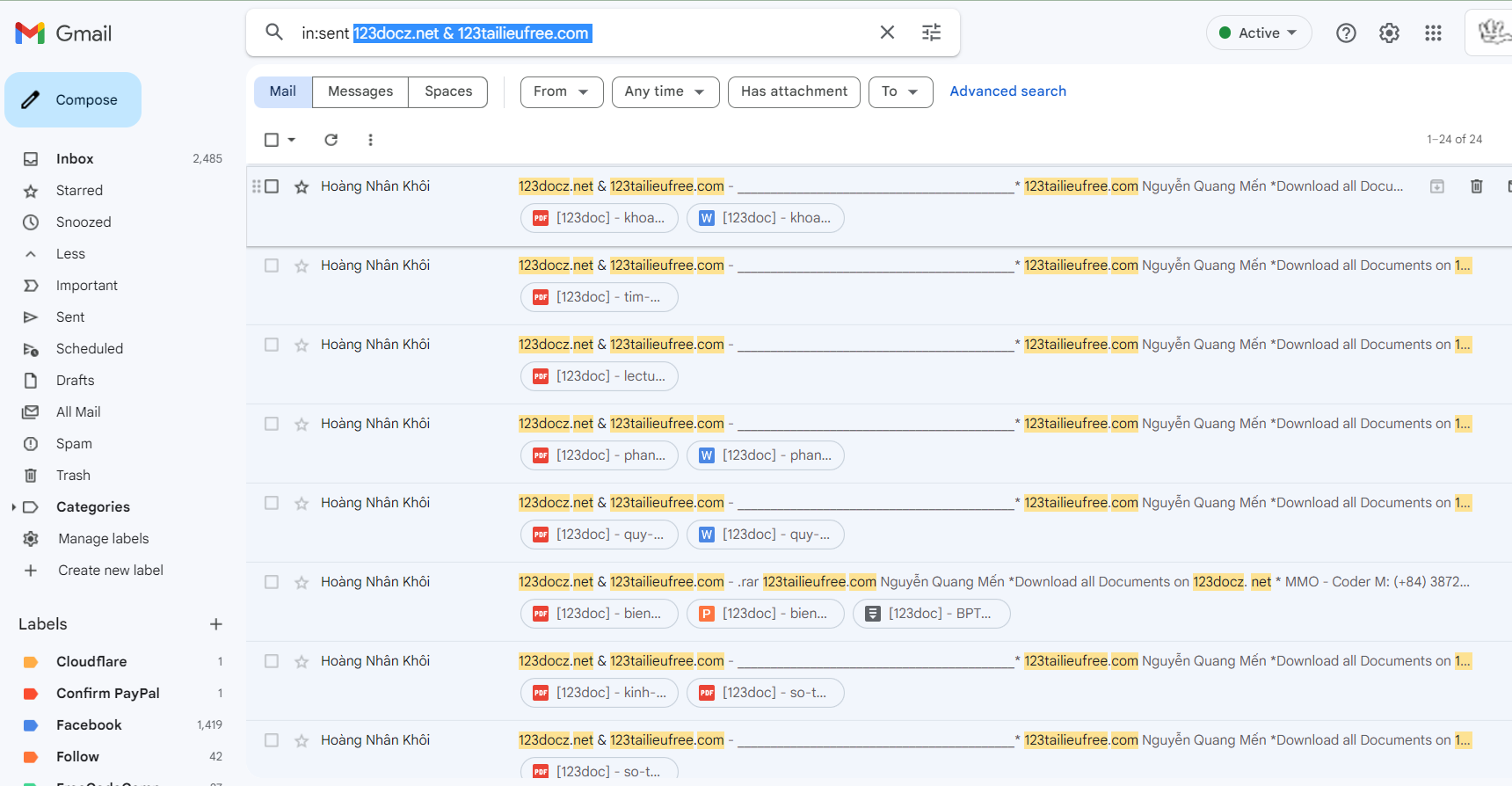Screen dimensions: 1512x786
Task: Switch to the Spaces tab
Action: 448,91
